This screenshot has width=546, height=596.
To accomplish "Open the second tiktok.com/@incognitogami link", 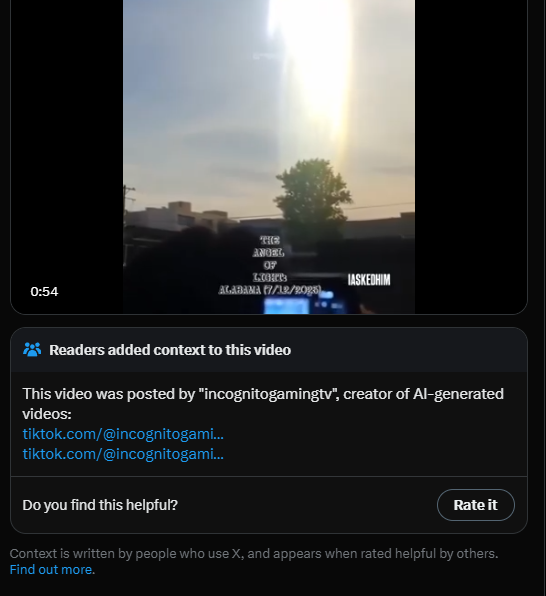I will click(123, 453).
